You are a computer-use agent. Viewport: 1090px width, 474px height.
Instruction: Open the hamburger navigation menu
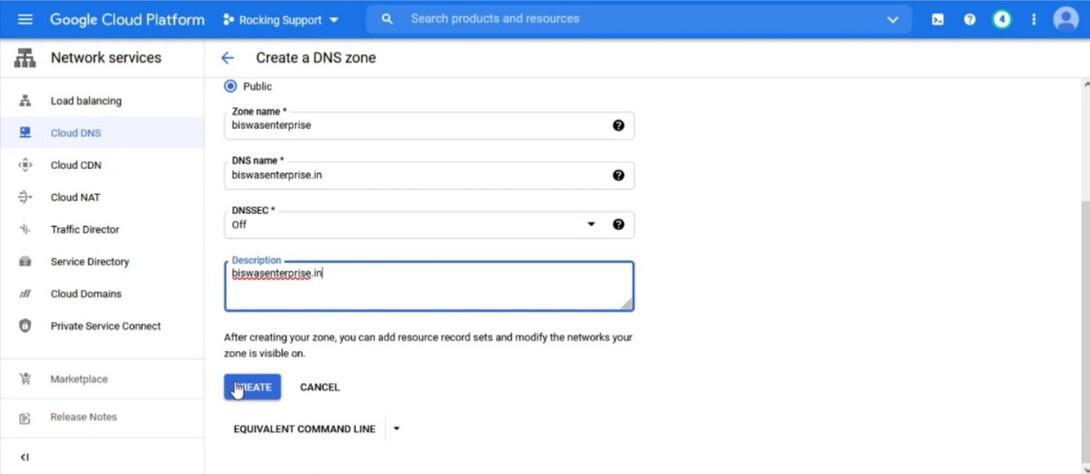point(25,19)
